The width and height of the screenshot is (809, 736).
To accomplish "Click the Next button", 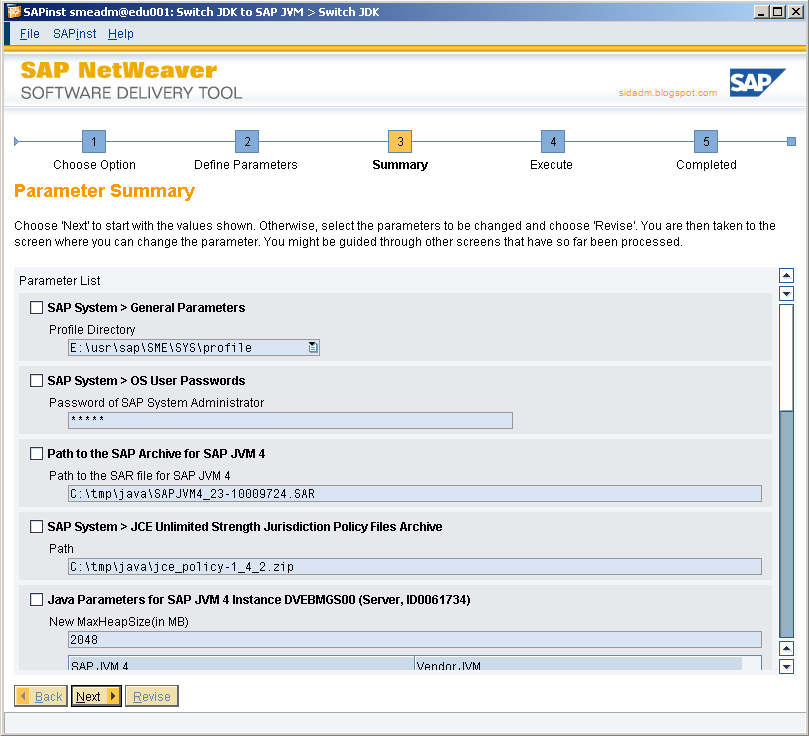I will click(95, 695).
